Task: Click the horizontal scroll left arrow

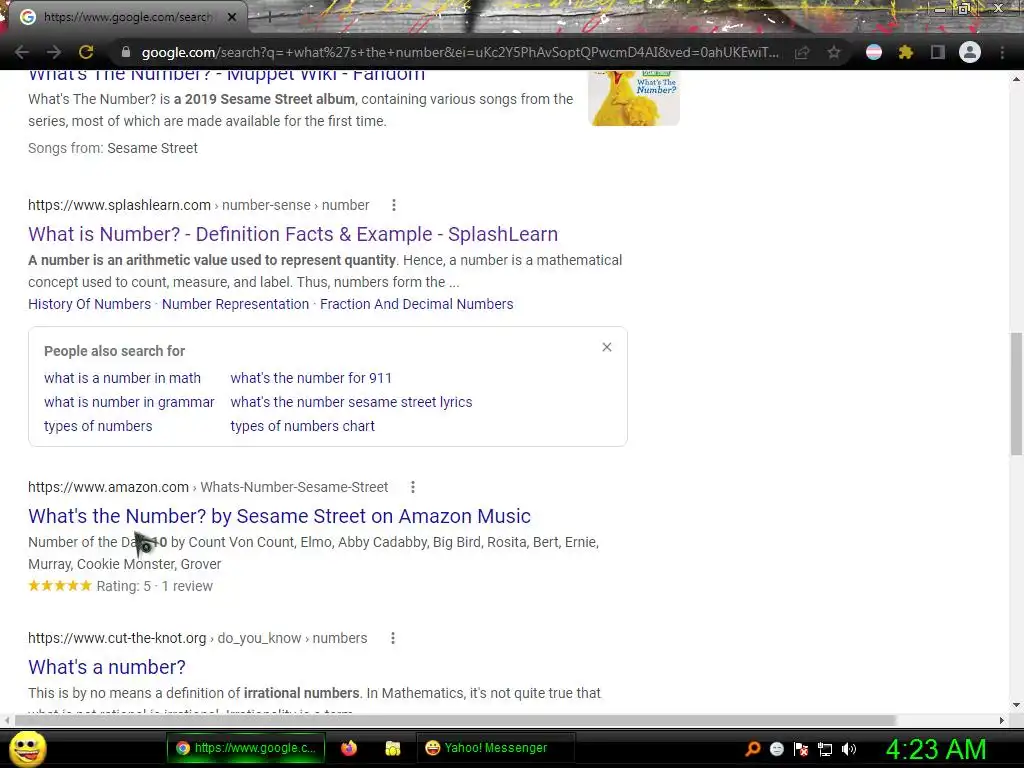Action: (7, 720)
